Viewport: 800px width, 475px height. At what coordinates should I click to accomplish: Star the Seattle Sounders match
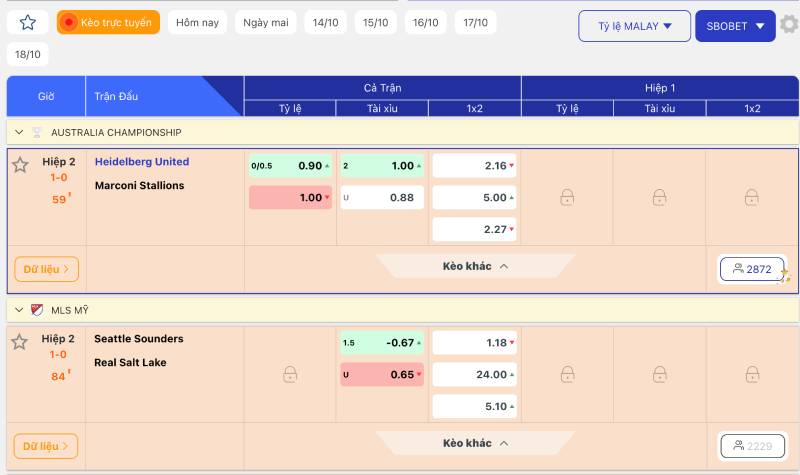pos(20,342)
